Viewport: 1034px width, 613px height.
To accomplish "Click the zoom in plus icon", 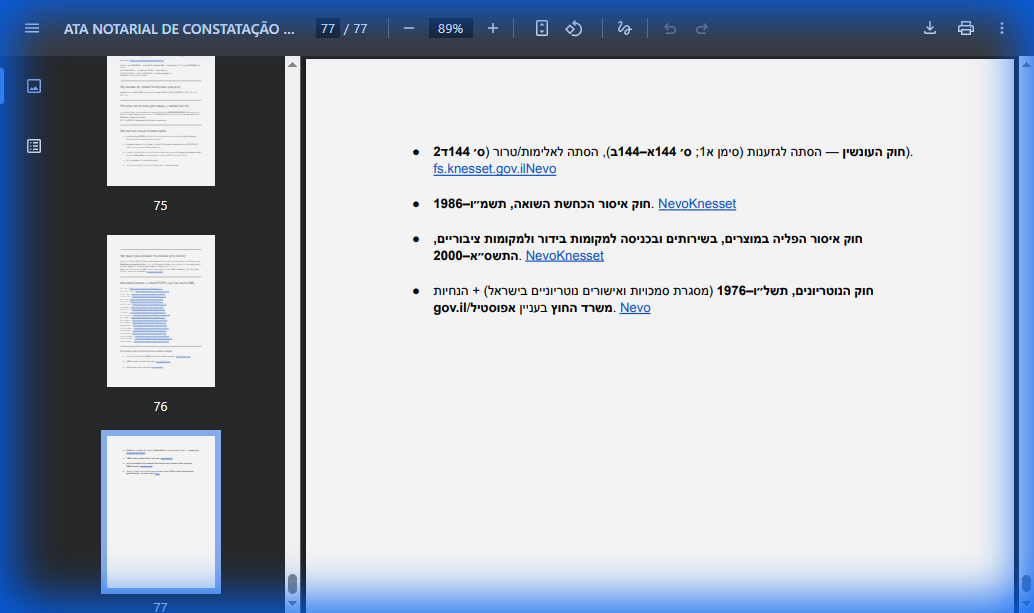I will pyautogui.click(x=493, y=28).
